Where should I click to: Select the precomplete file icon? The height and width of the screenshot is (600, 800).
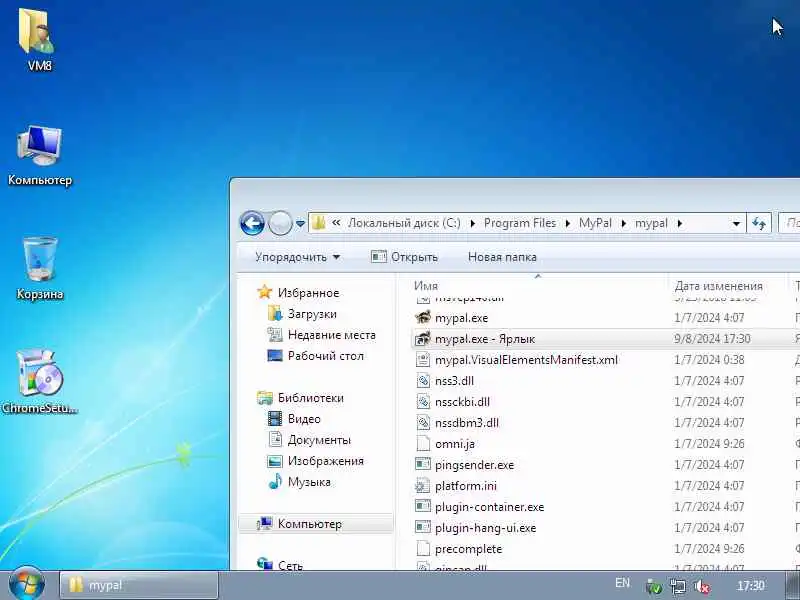coord(423,548)
